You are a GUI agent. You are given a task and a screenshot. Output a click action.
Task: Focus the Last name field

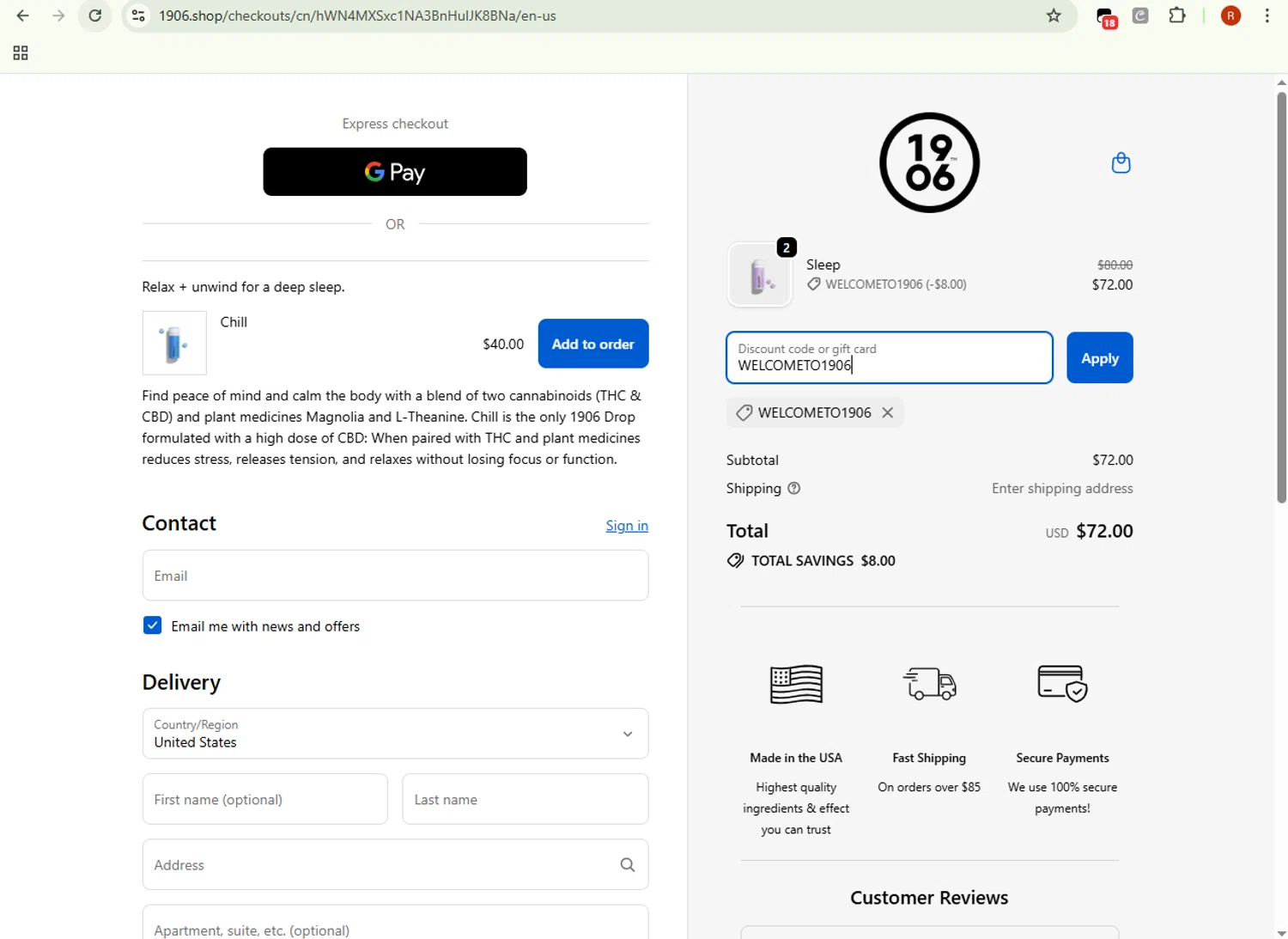526,799
